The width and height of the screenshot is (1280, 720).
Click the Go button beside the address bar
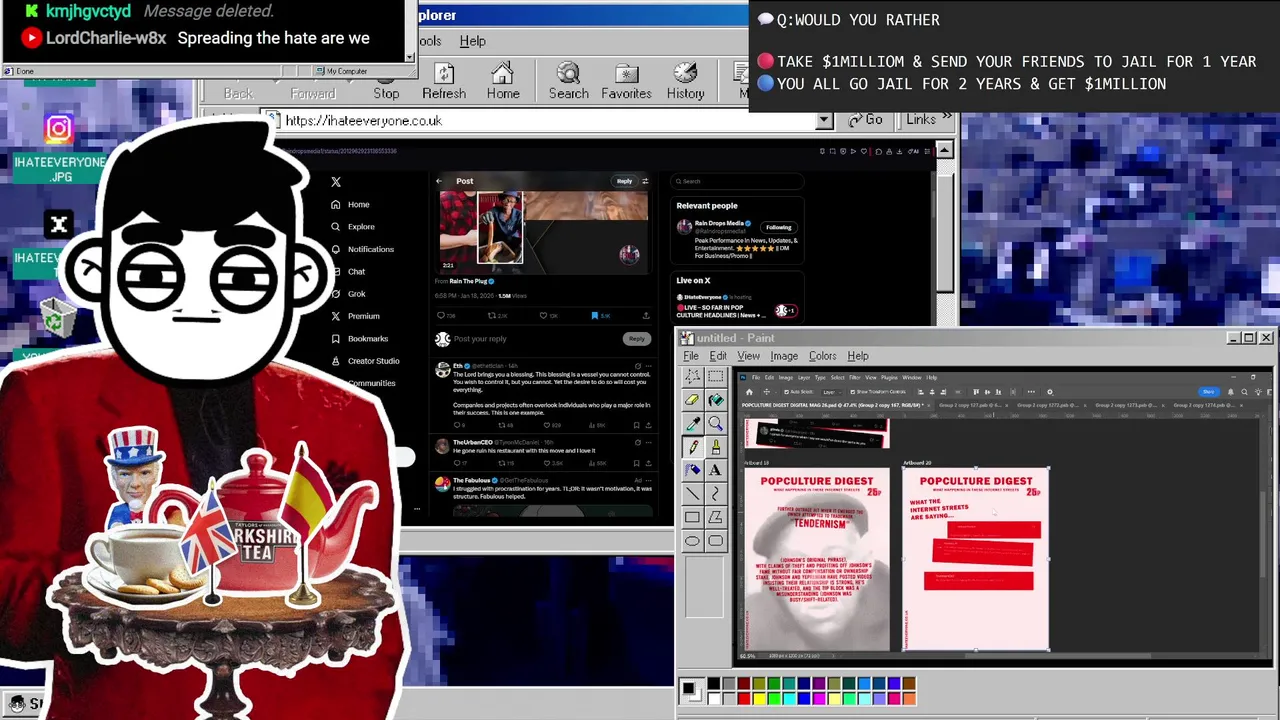(866, 119)
